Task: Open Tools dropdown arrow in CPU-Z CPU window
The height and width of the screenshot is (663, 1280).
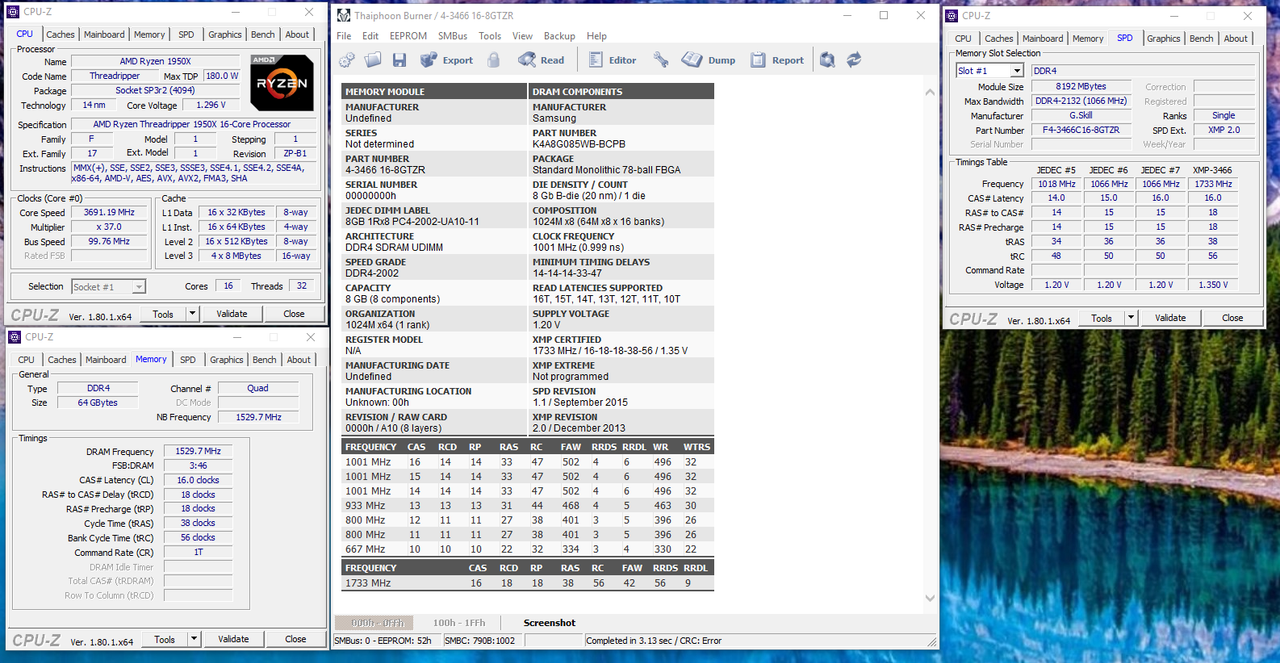Action: (x=191, y=313)
